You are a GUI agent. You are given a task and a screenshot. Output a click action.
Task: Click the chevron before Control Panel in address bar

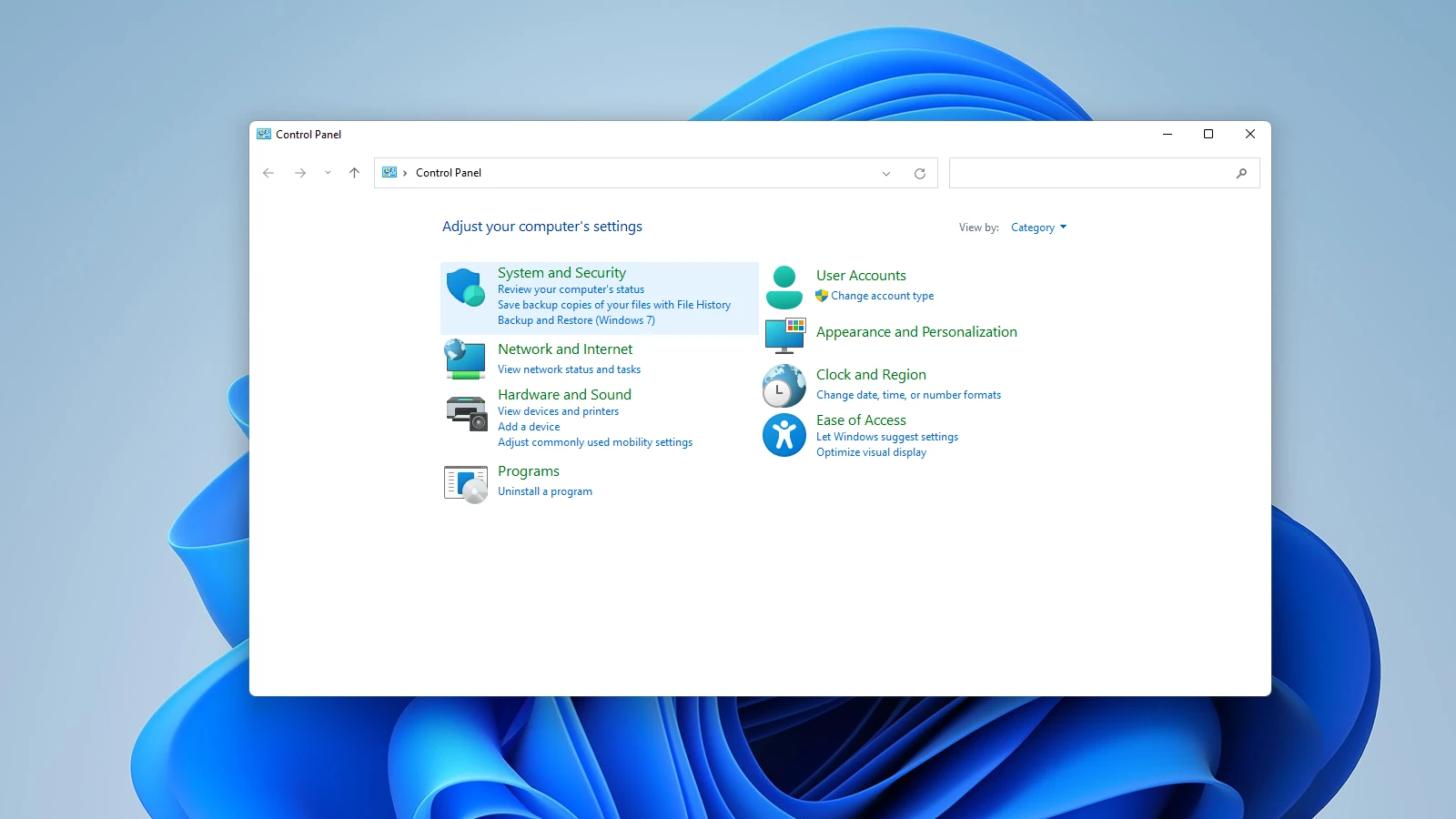tap(405, 173)
